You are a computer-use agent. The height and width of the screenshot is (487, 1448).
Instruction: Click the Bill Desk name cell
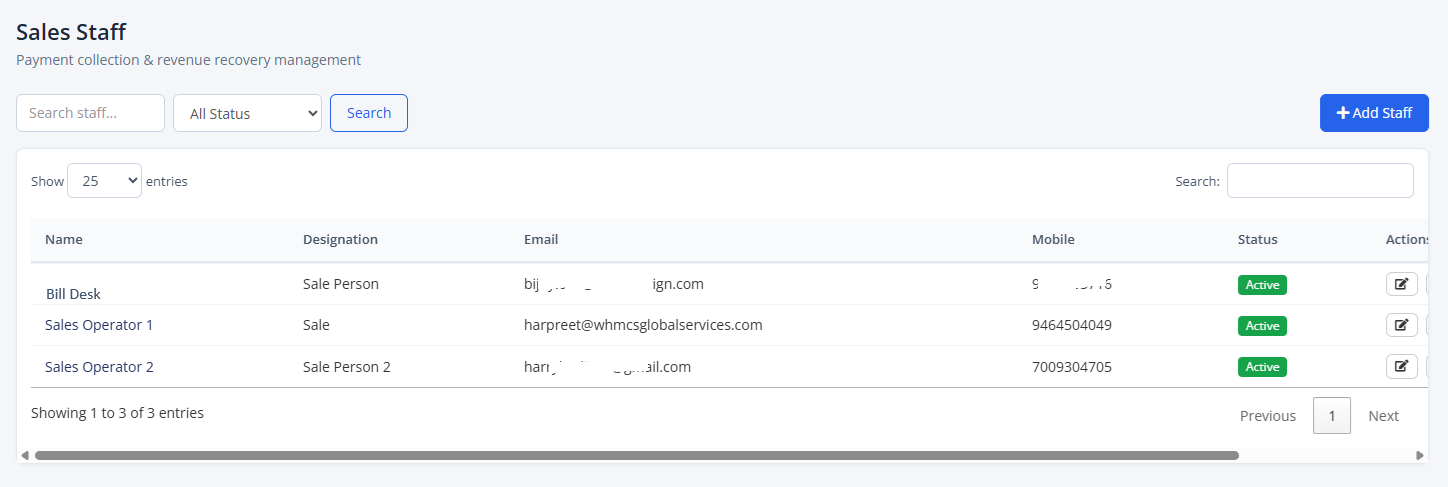click(73, 294)
